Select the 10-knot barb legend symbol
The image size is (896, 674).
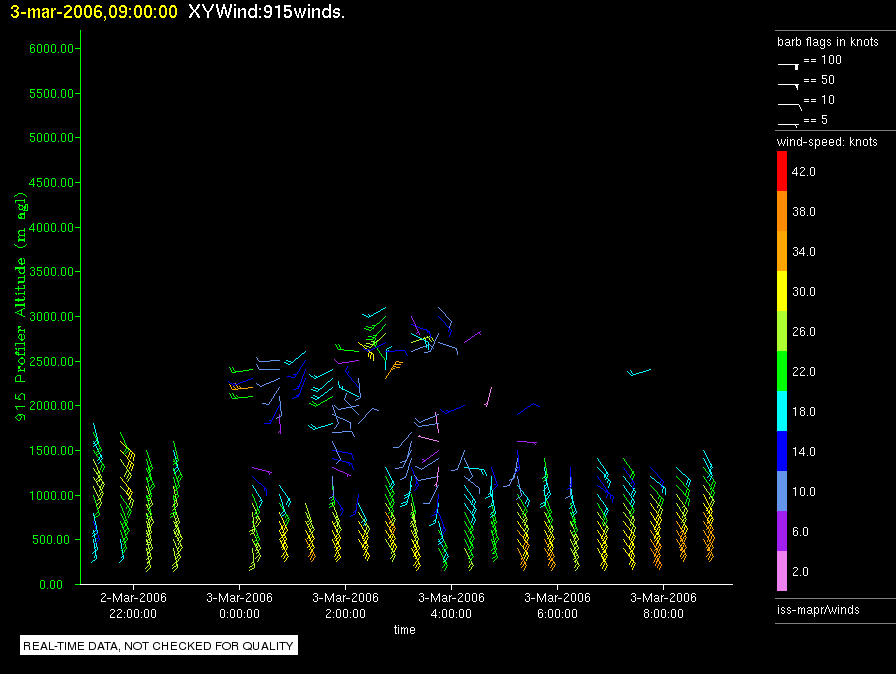789,103
